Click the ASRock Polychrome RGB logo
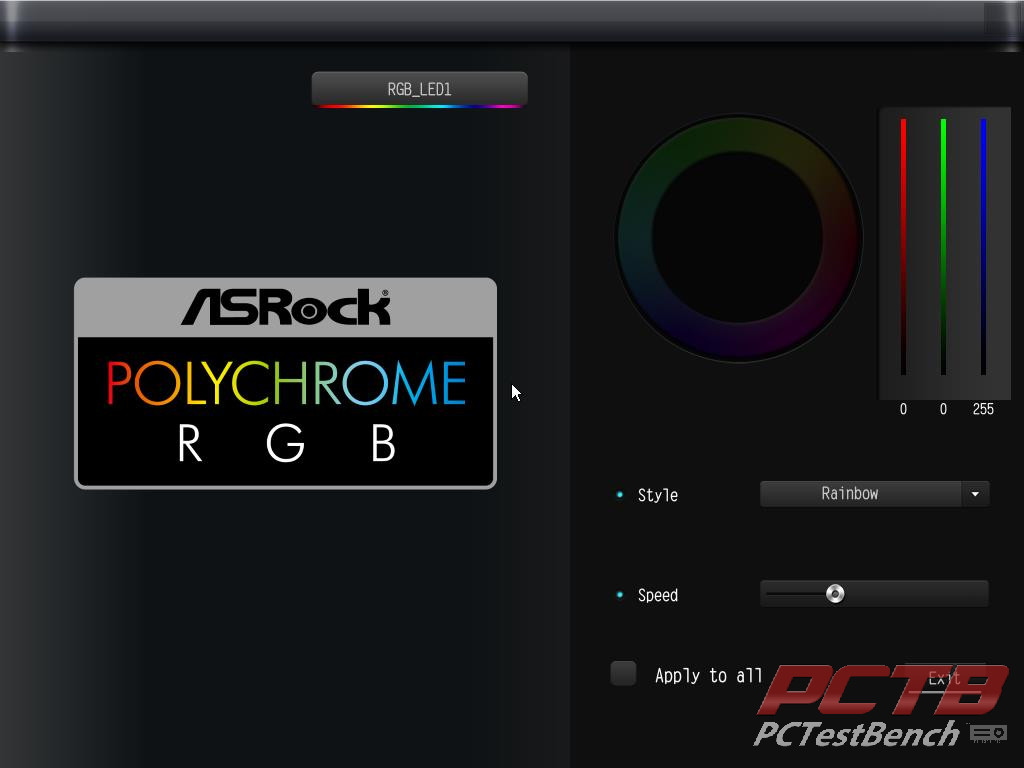Viewport: 1024px width, 768px height. (285, 383)
